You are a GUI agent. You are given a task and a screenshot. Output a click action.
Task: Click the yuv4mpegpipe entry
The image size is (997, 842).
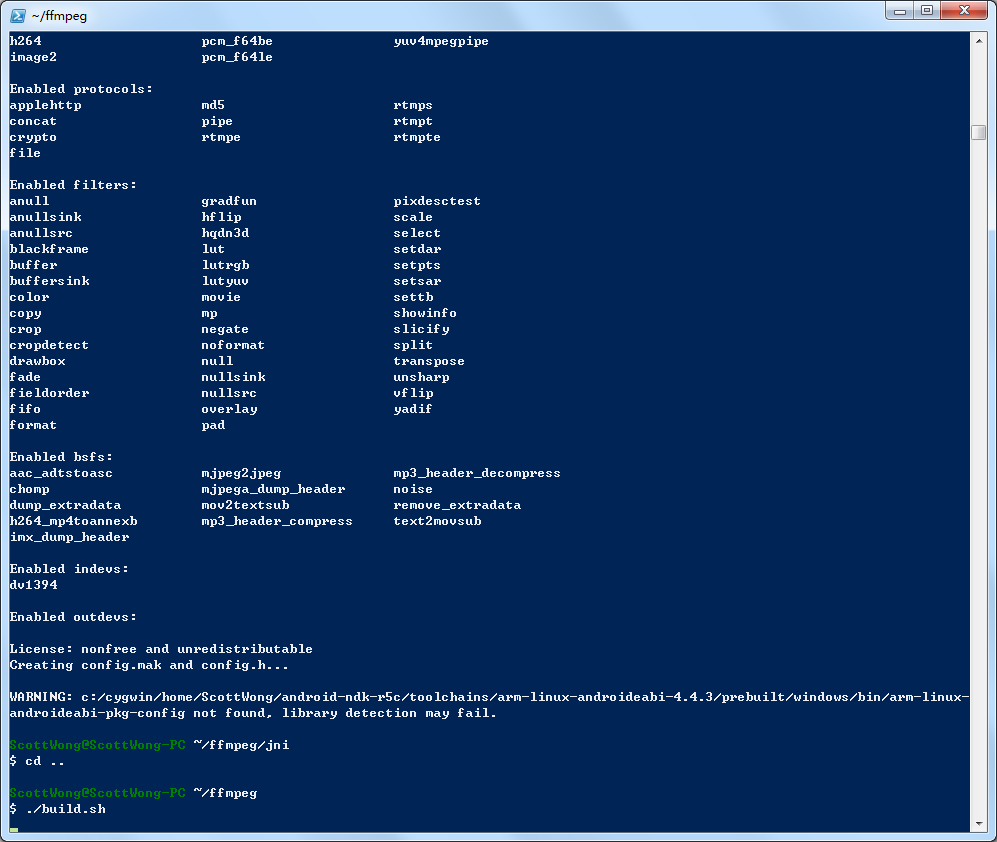pos(440,41)
